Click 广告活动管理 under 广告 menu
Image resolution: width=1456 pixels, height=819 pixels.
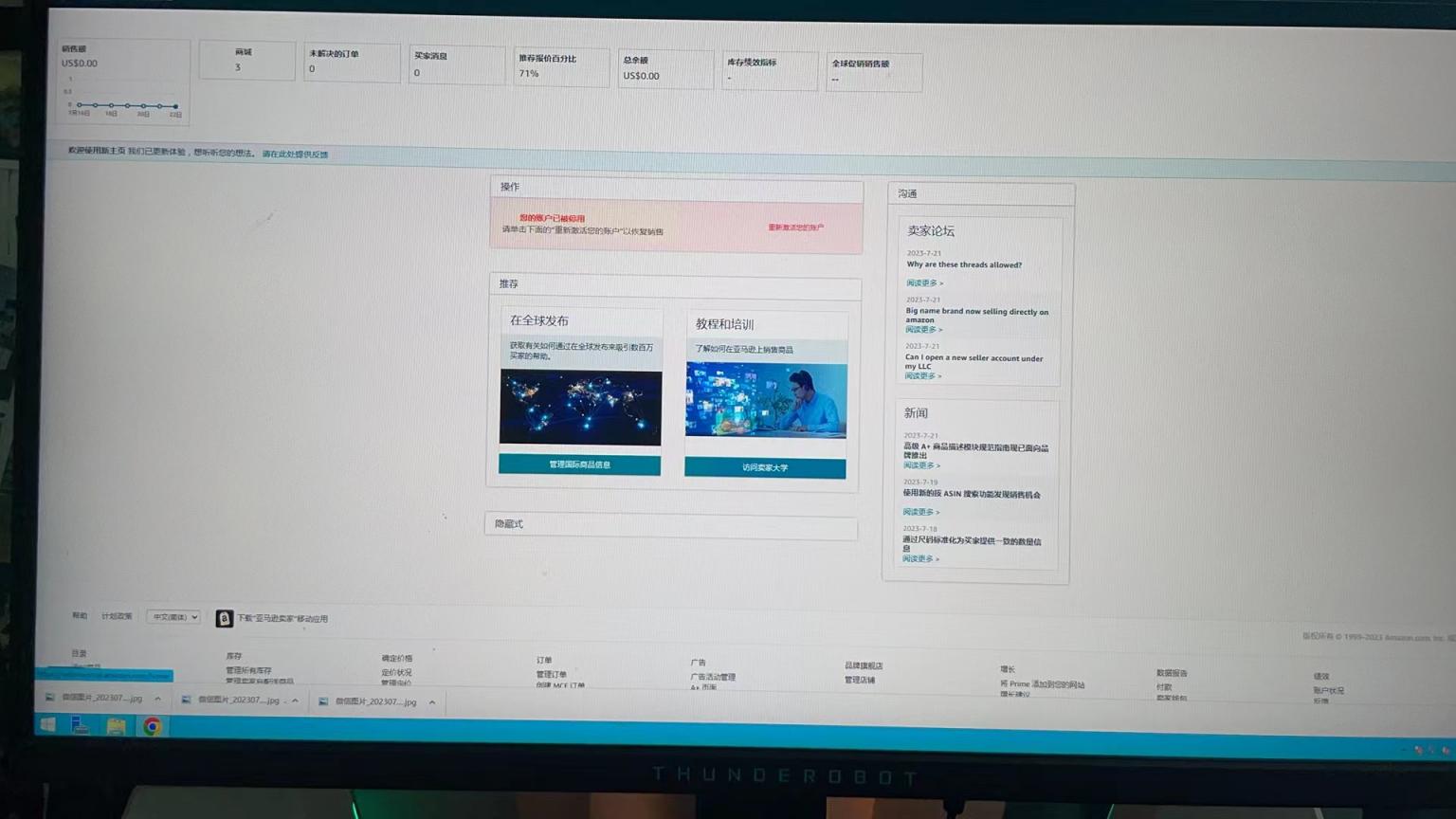tap(713, 677)
